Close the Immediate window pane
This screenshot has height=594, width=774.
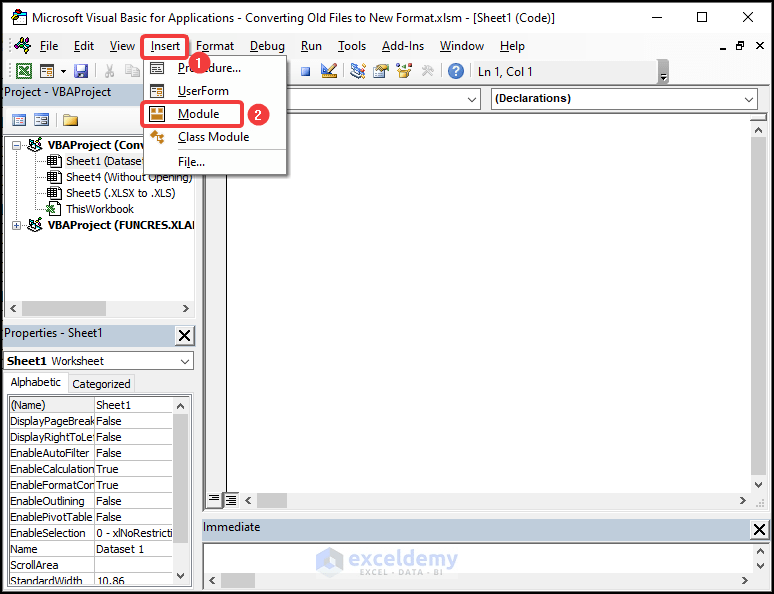tap(759, 530)
